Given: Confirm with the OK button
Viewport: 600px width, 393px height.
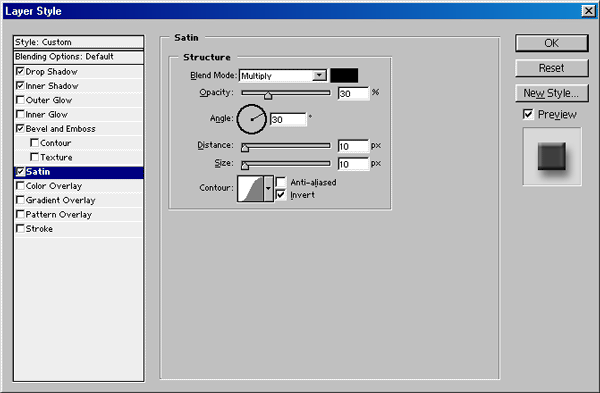Looking at the screenshot, I should [x=551, y=43].
